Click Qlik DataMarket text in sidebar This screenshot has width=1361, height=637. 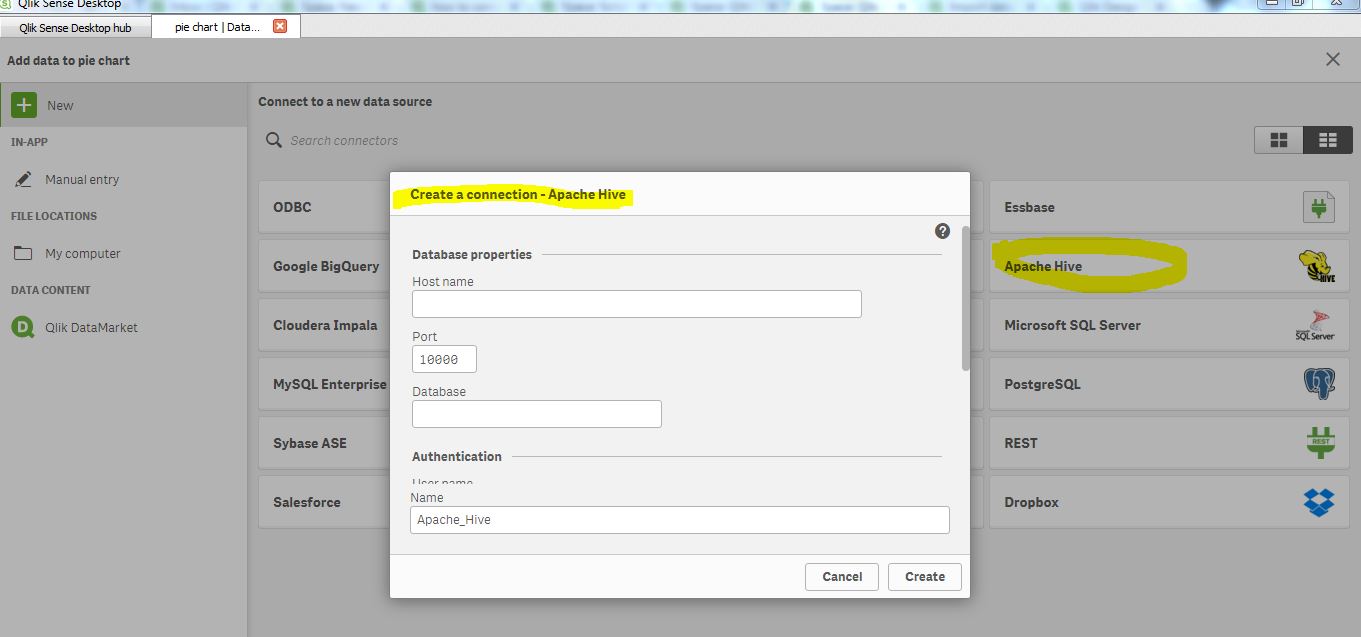(x=91, y=327)
